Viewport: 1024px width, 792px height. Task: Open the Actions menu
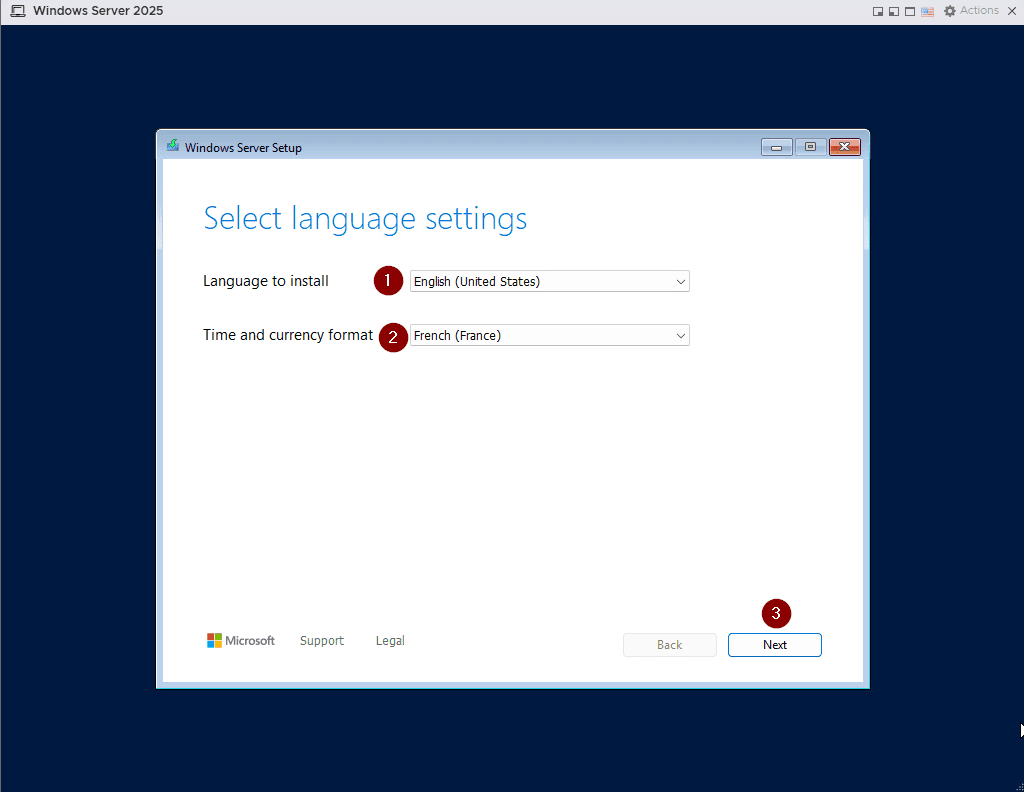click(x=979, y=11)
